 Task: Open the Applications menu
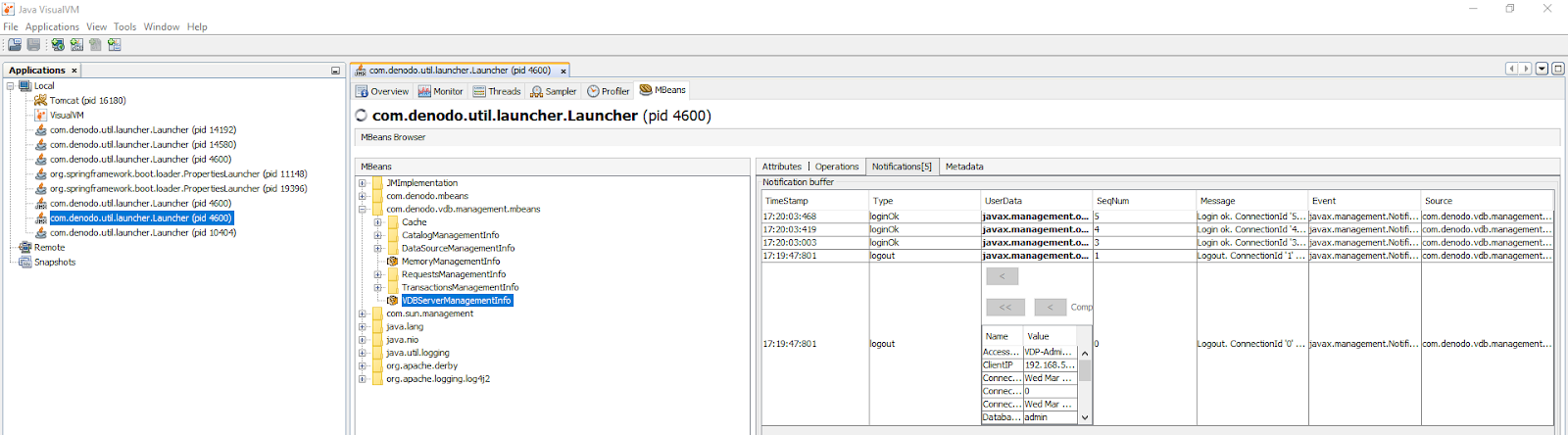click(52, 26)
